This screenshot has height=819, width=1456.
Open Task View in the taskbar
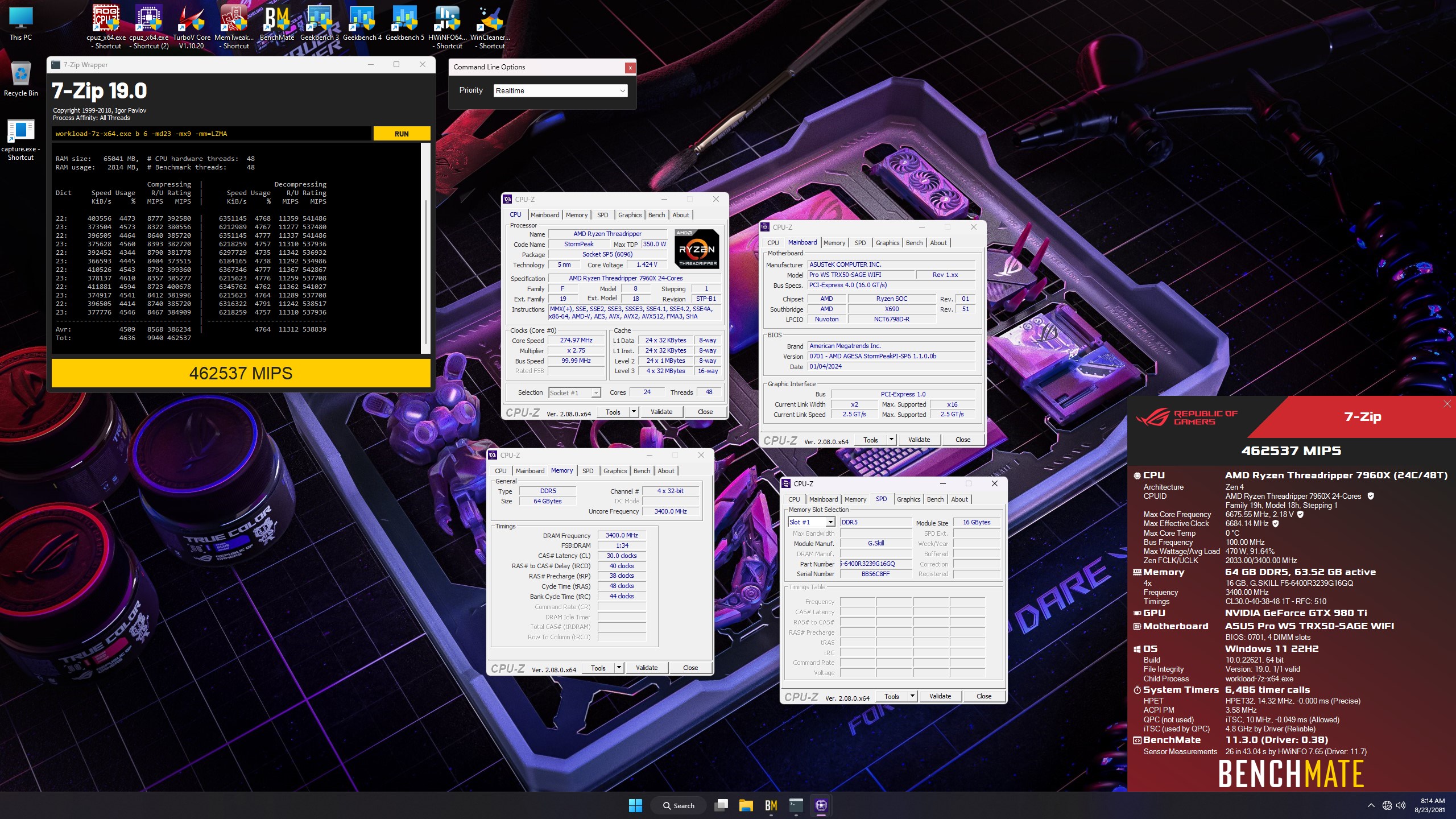(x=721, y=805)
